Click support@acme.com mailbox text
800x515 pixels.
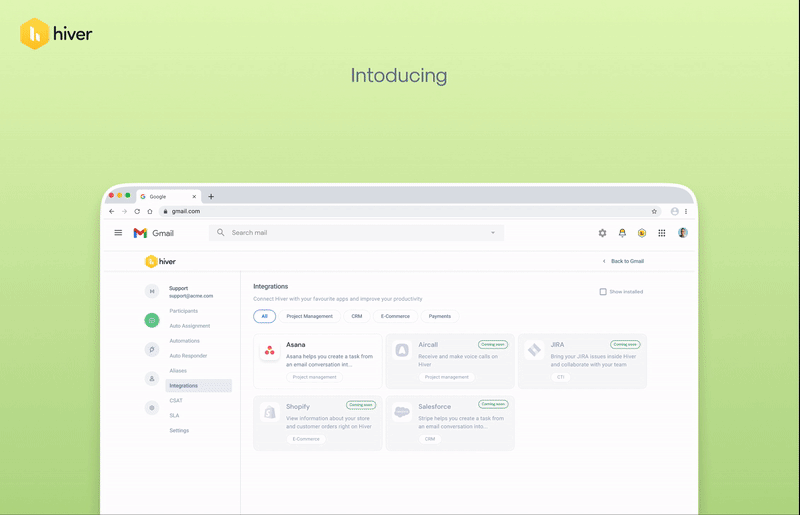click(191, 296)
